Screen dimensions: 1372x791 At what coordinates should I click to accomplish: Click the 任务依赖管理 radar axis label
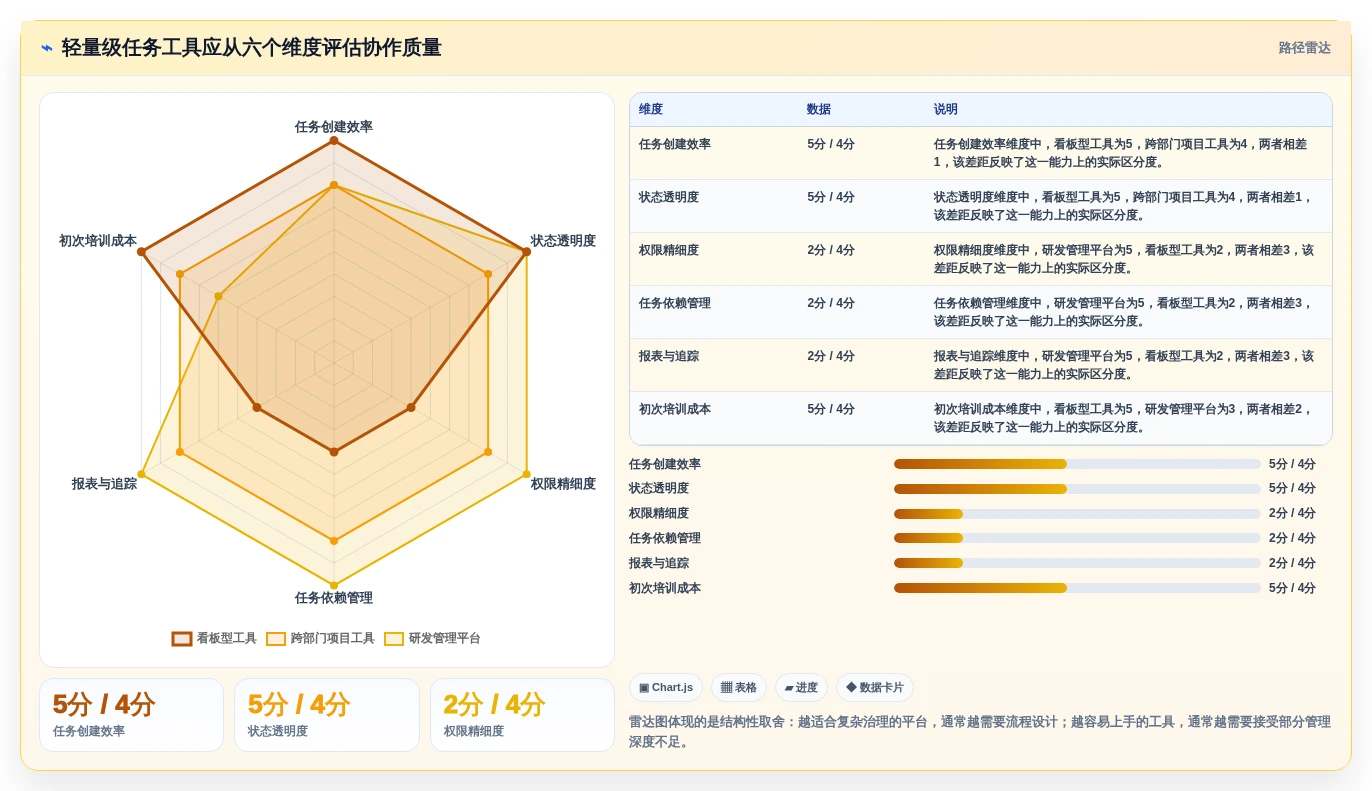(x=334, y=598)
